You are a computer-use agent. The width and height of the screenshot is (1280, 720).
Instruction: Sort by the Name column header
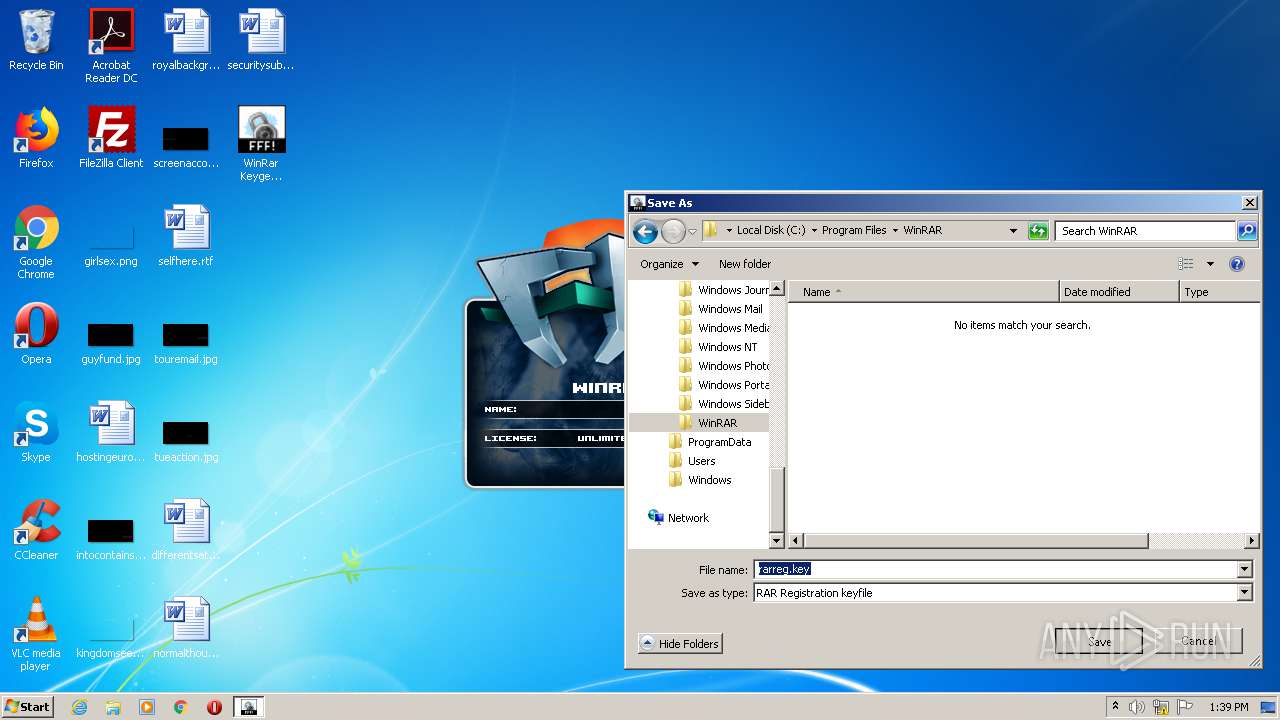point(924,292)
